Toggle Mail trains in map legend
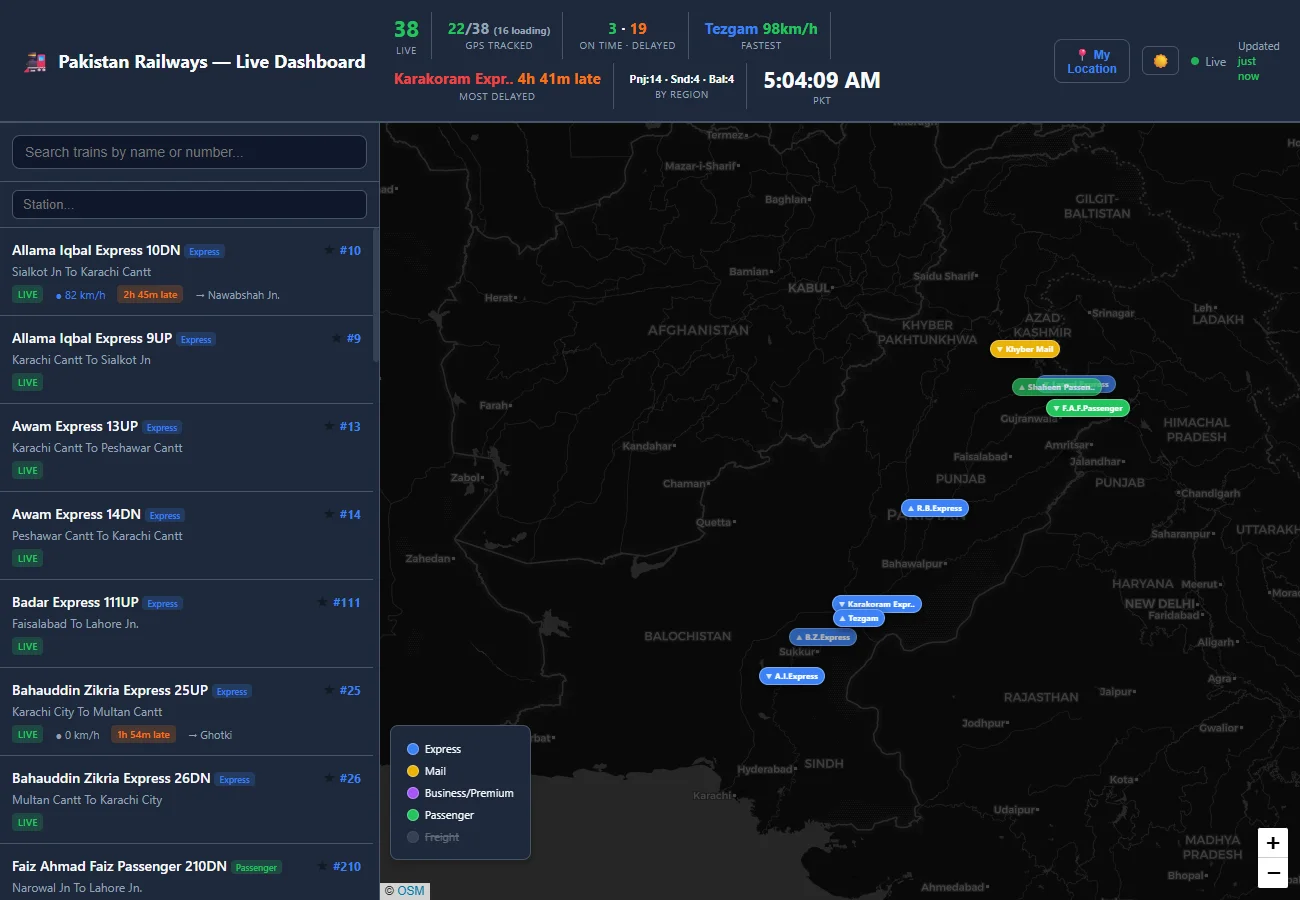 pos(426,771)
